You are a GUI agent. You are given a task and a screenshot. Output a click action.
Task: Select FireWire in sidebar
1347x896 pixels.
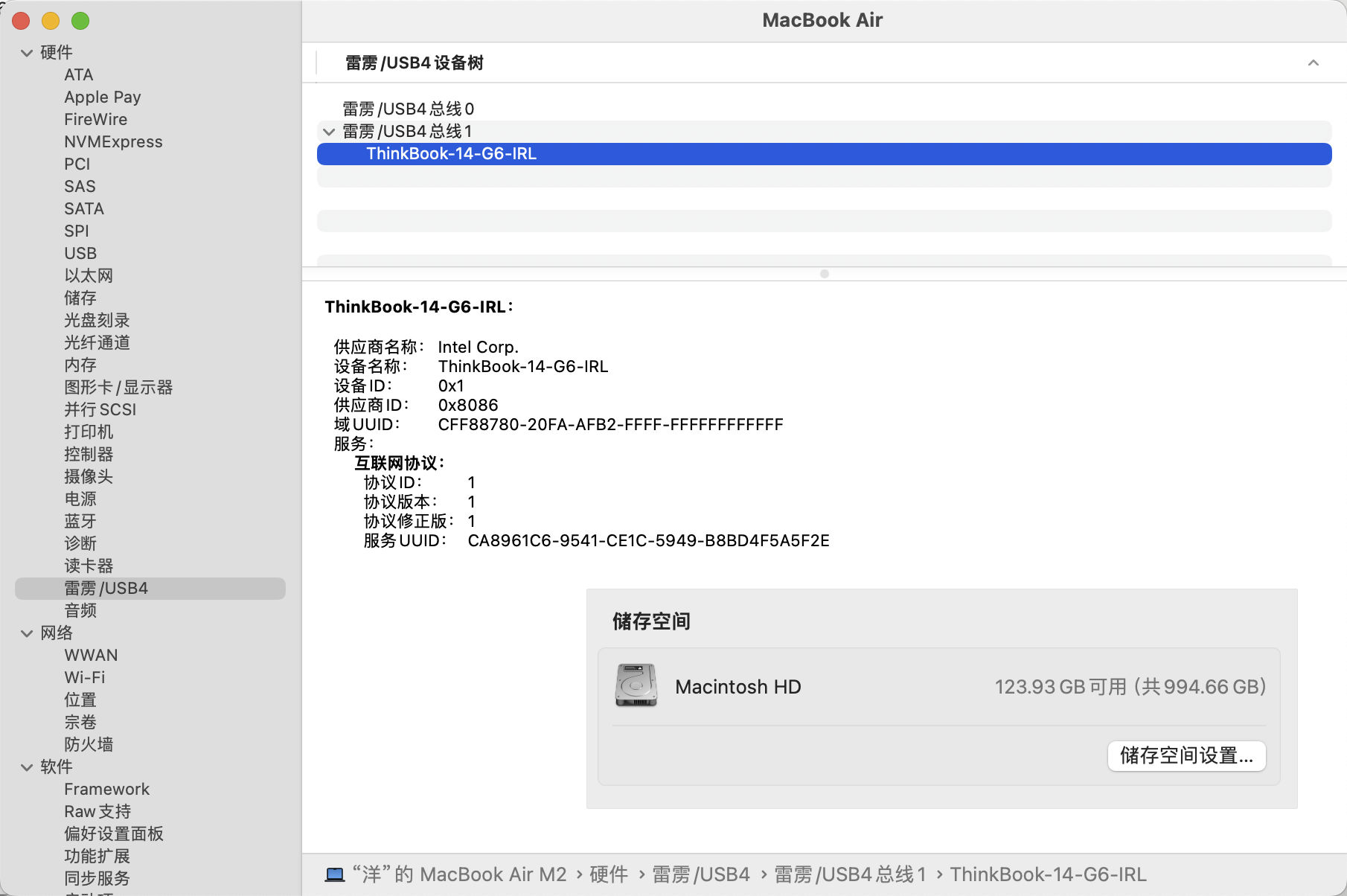(x=95, y=120)
